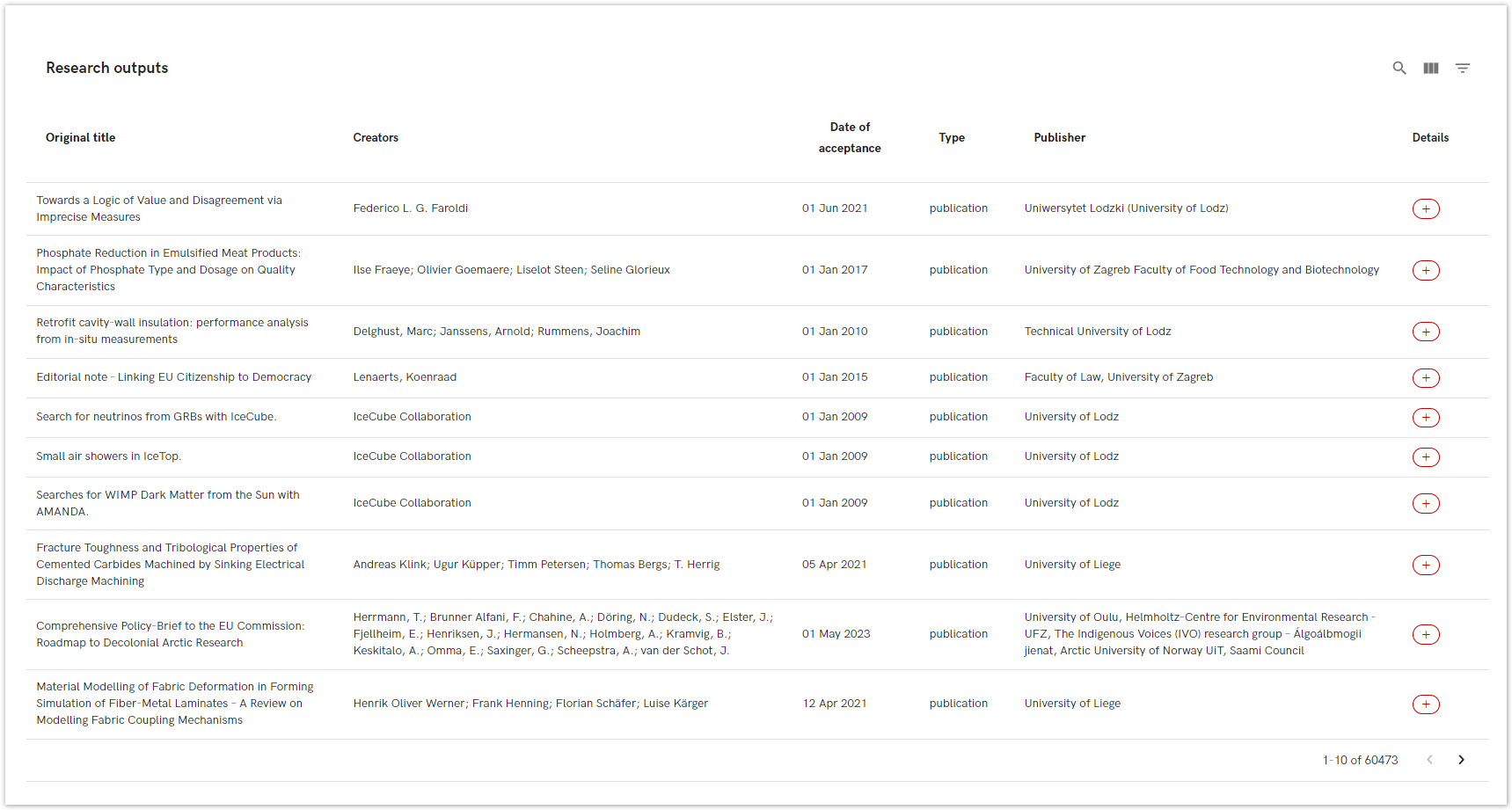
Task: Show details for WIMP Dark Matter row
Action: (1425, 503)
